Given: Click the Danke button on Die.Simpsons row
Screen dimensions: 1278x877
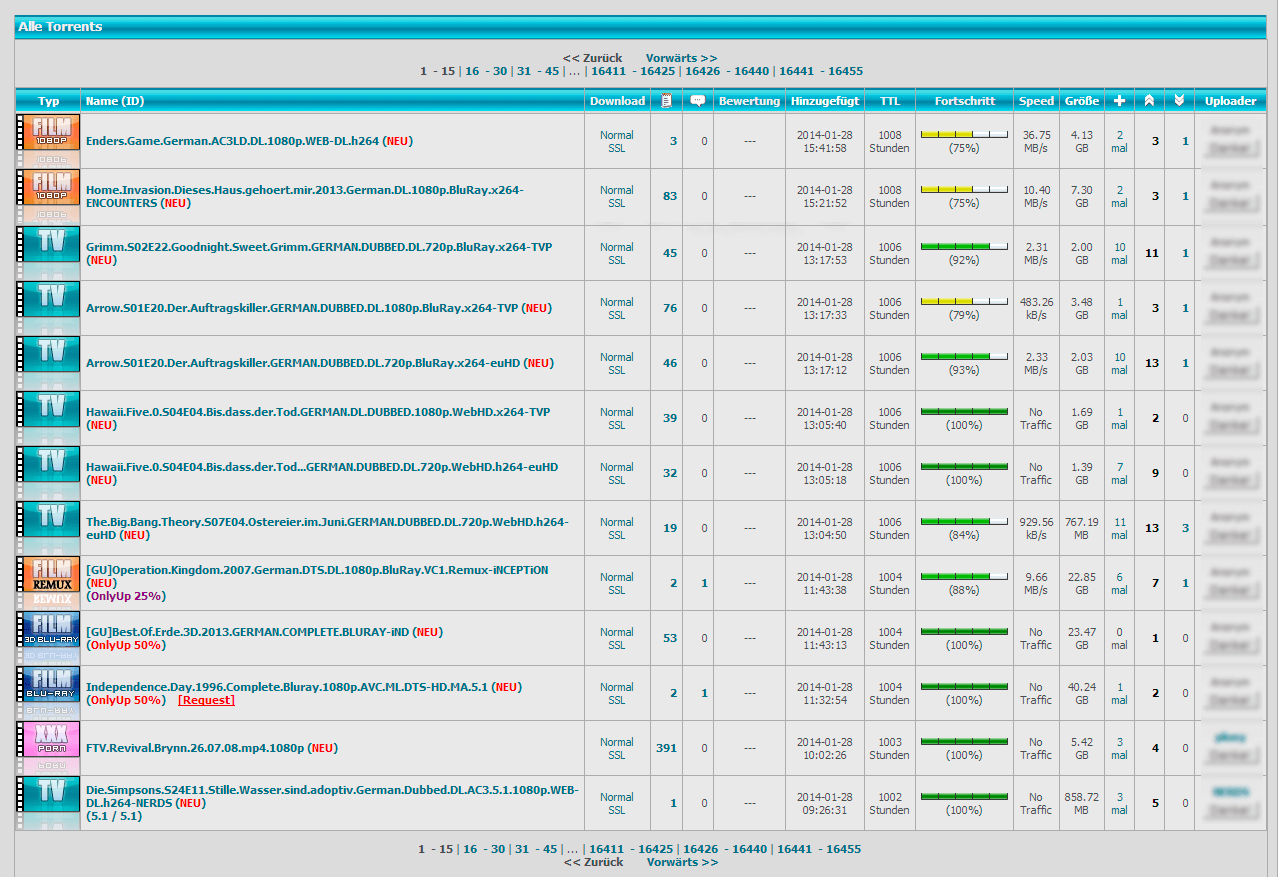Looking at the screenshot, I should (x=1230, y=810).
